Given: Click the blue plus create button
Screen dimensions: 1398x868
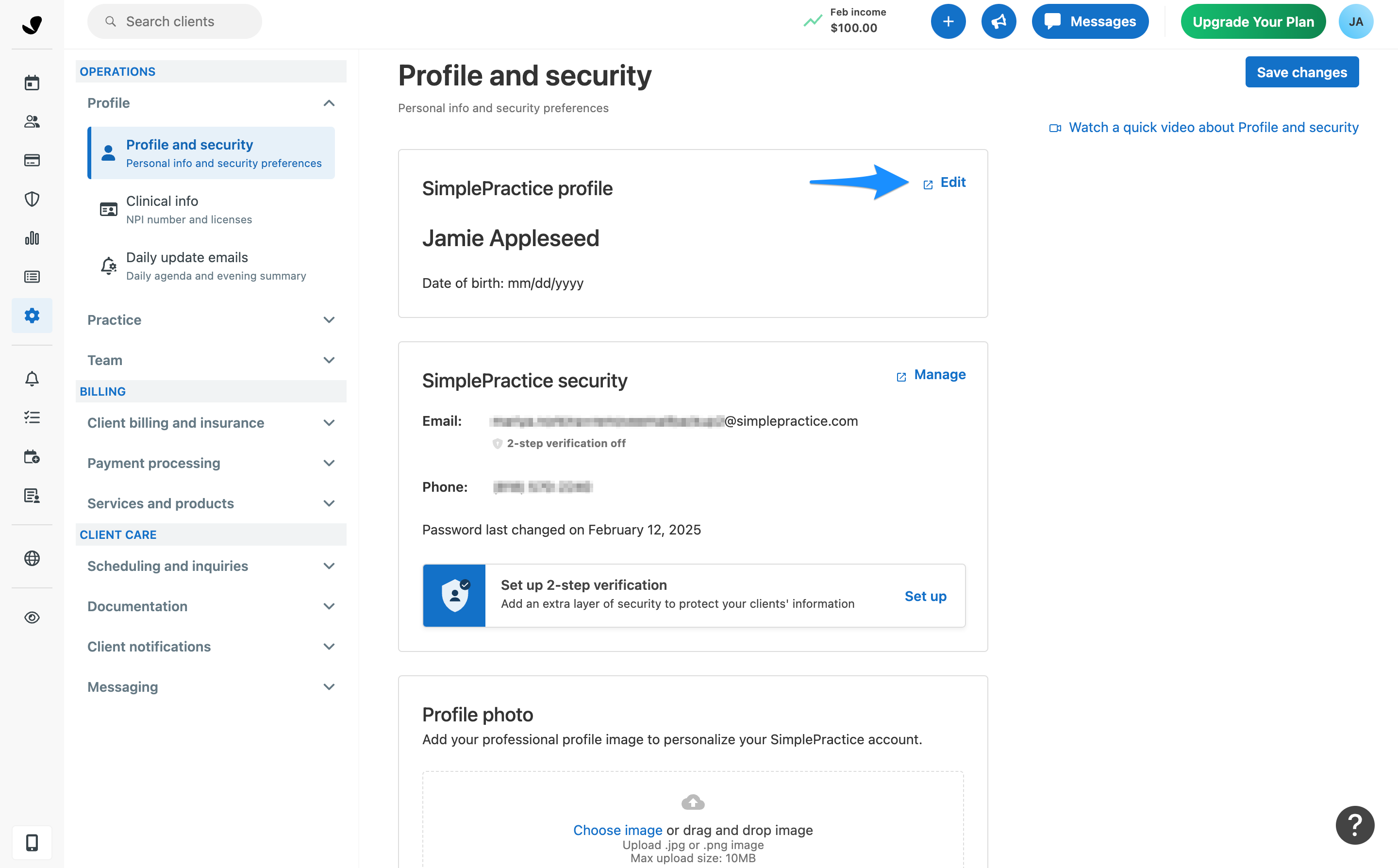Looking at the screenshot, I should (x=948, y=22).
